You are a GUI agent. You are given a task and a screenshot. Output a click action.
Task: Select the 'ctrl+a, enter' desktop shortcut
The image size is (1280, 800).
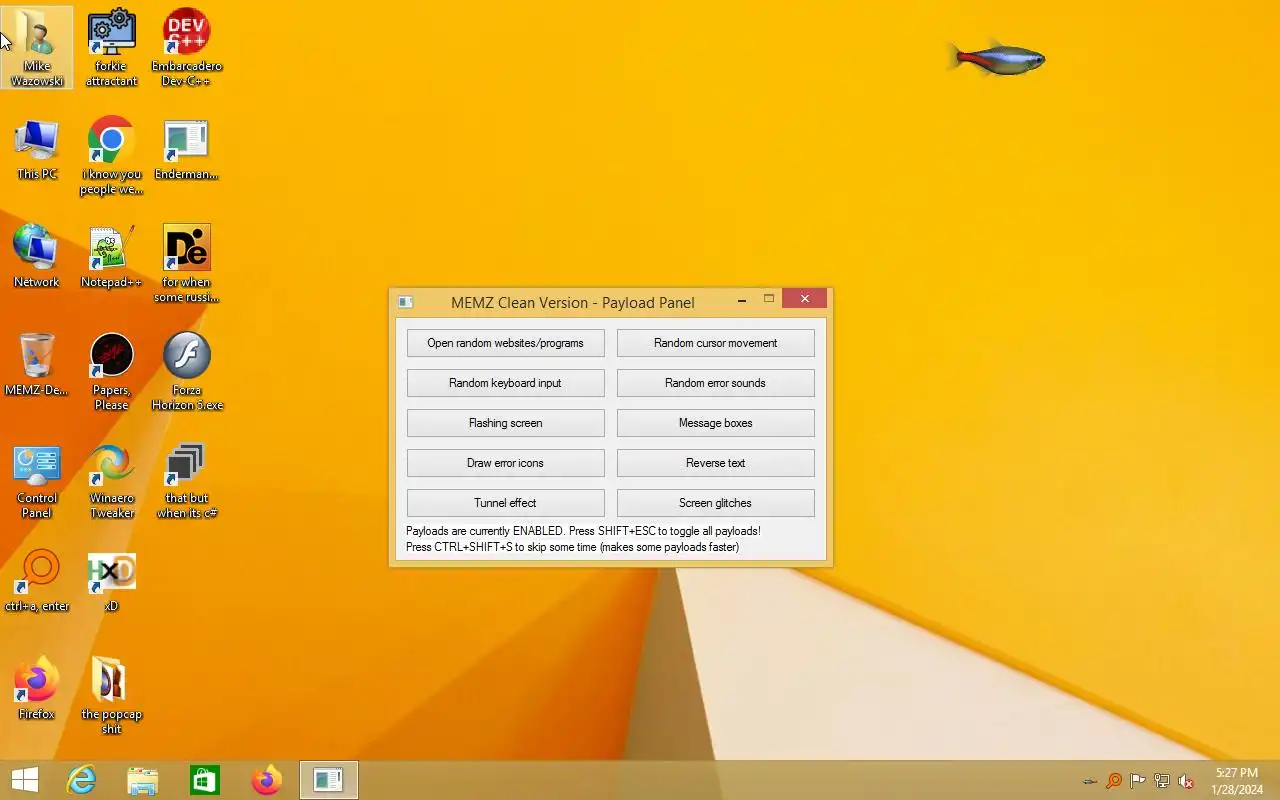pyautogui.click(x=37, y=581)
